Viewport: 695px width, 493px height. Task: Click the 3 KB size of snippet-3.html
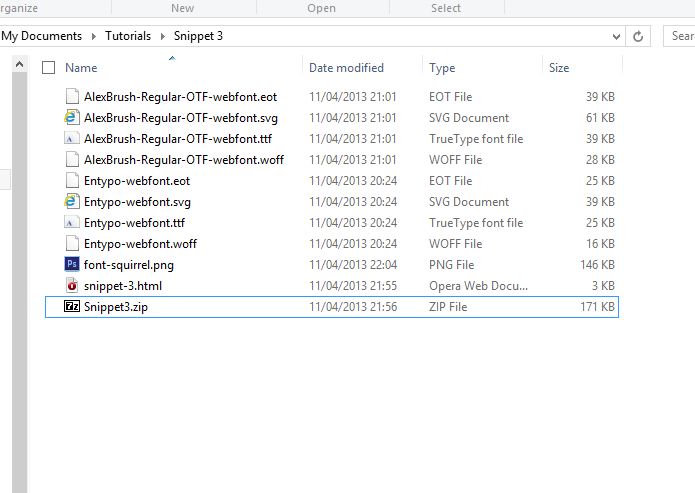click(x=603, y=286)
